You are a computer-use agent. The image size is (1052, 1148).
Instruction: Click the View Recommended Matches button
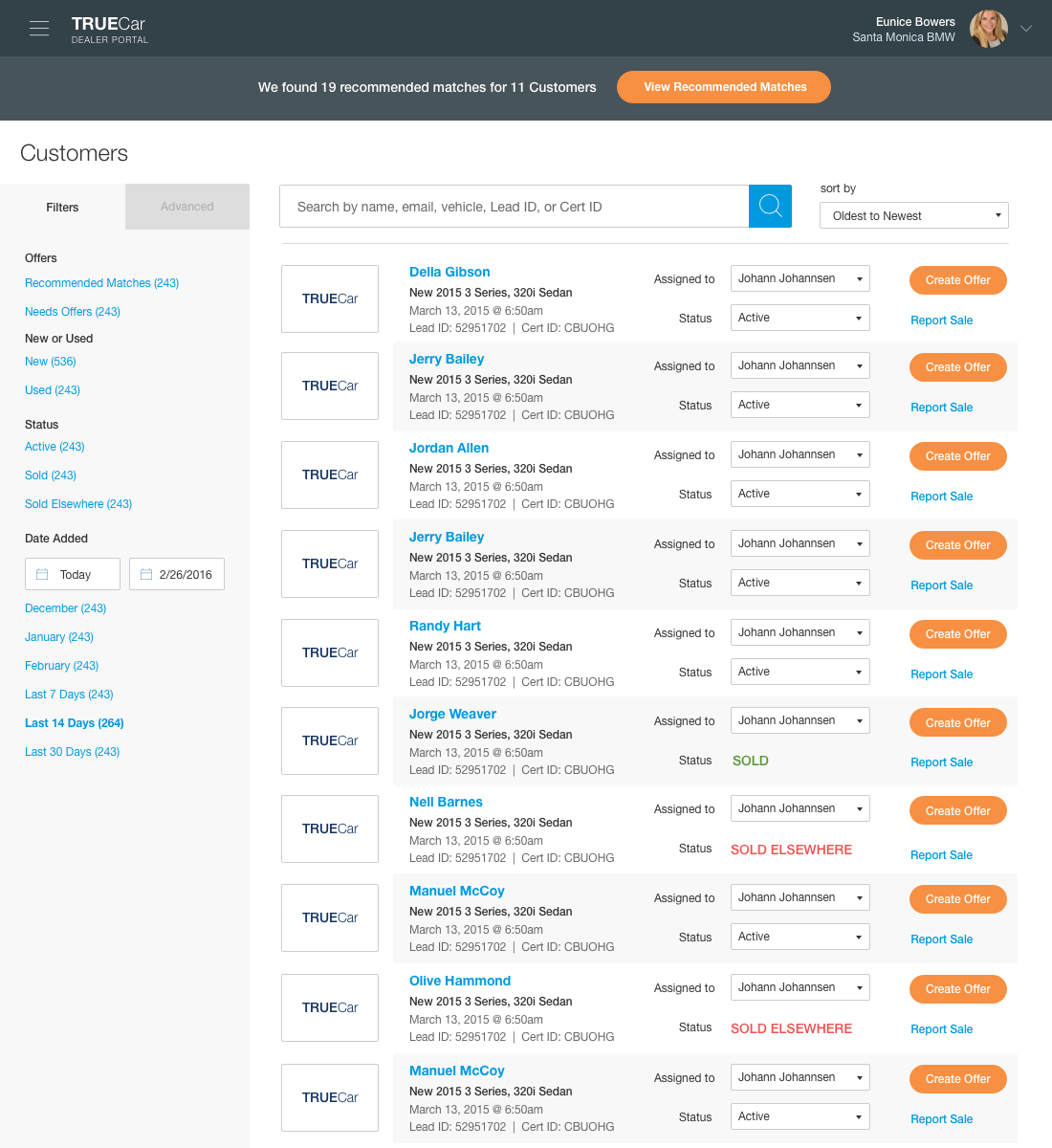[724, 87]
